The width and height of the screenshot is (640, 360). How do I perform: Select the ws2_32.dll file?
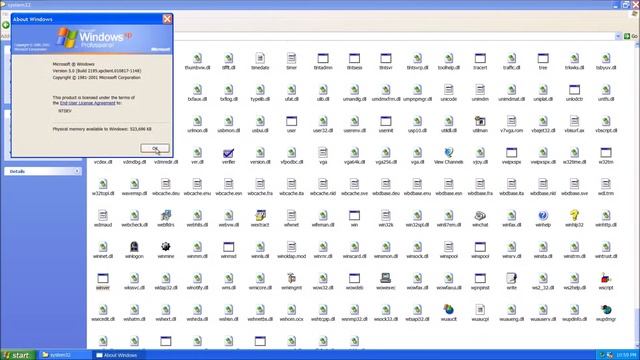tap(543, 282)
